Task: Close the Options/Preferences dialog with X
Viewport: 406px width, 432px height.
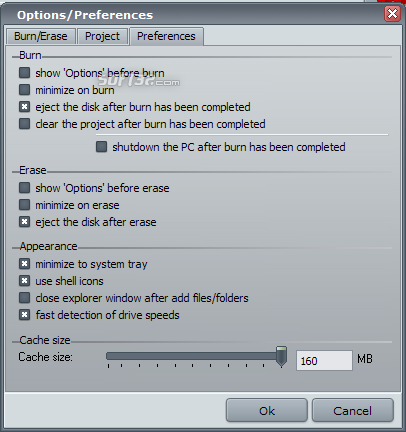Action: pyautogui.click(x=392, y=14)
